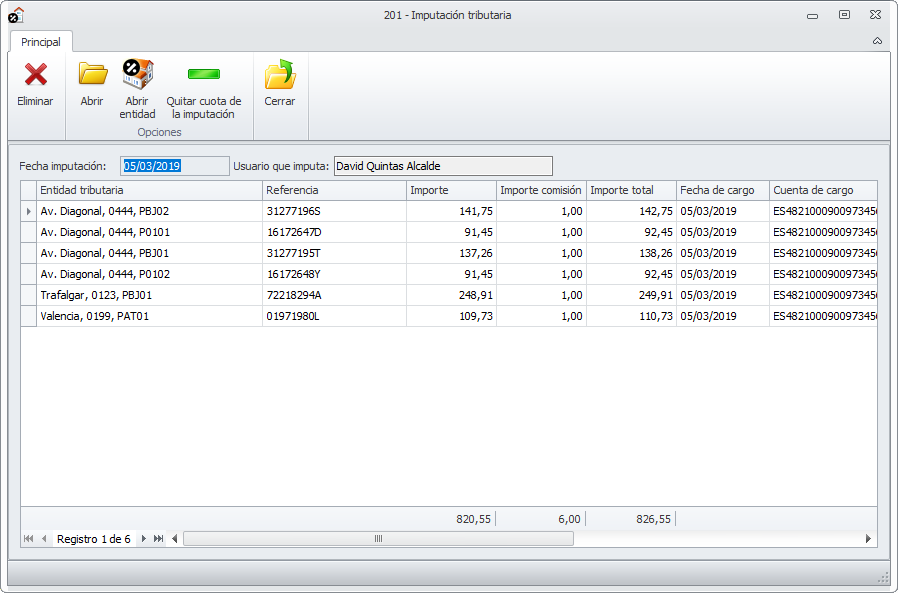Select the Valencia, 0199, PAT01 row
898x593 pixels.
point(149,316)
